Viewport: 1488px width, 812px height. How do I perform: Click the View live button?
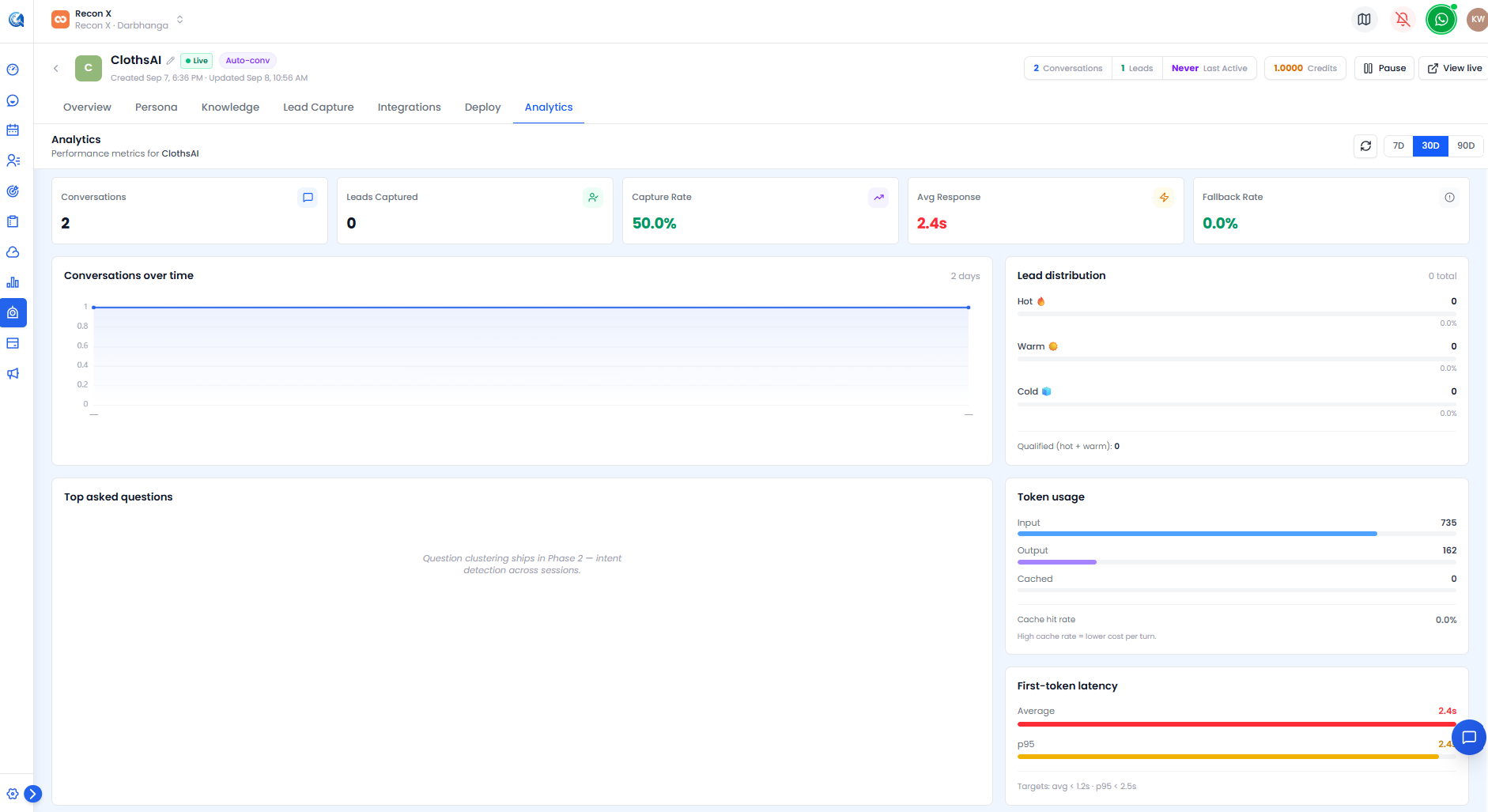[x=1454, y=68]
